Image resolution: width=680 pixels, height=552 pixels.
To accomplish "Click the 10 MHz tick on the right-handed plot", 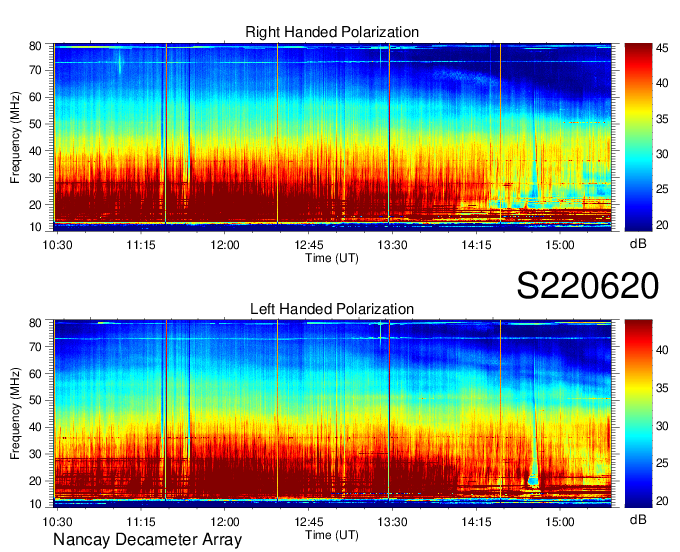I will 35,227.
